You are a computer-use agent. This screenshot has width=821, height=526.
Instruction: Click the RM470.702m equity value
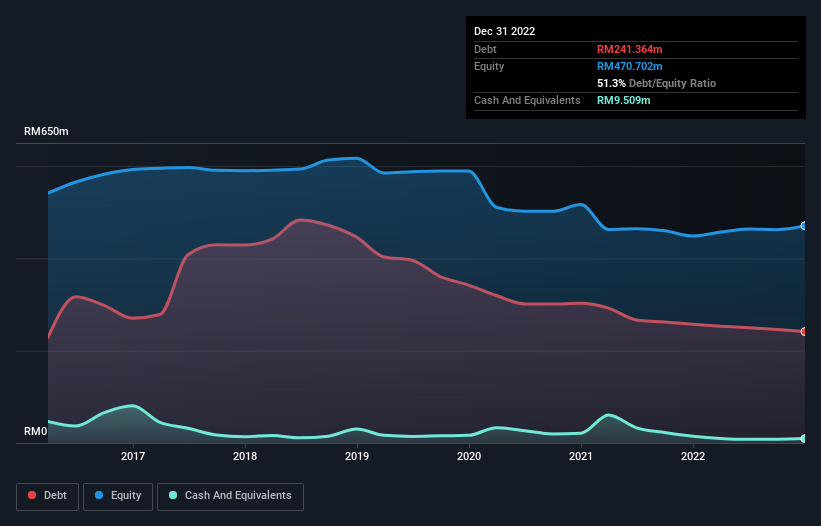coord(630,66)
